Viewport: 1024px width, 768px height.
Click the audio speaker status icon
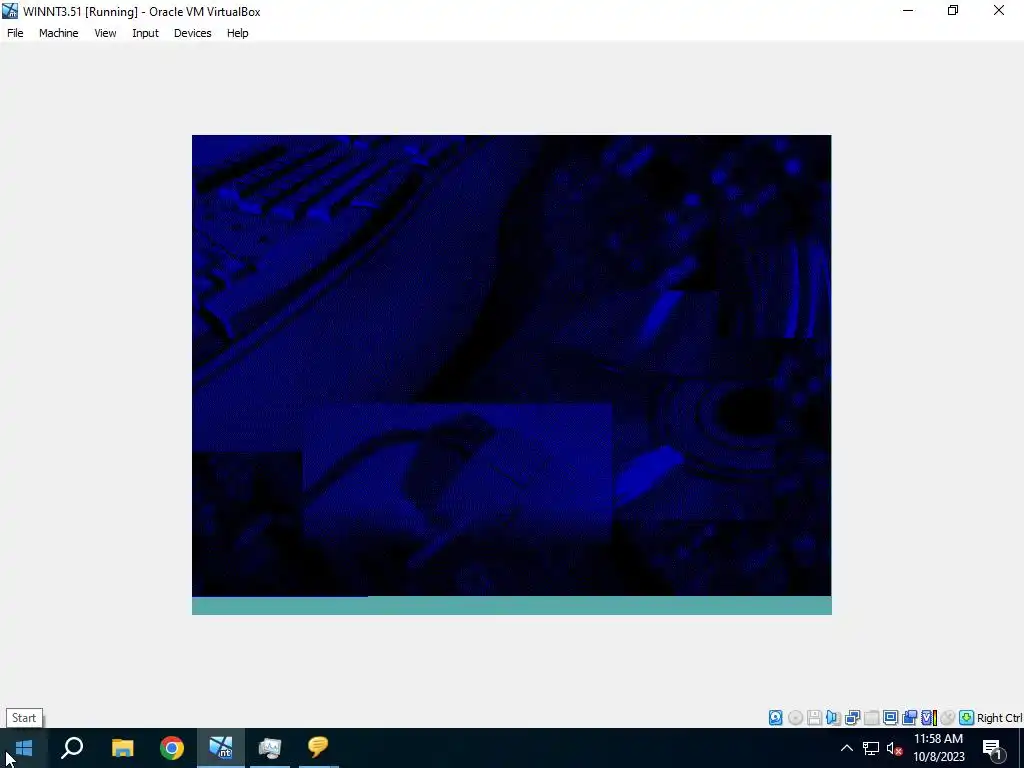tap(833, 718)
